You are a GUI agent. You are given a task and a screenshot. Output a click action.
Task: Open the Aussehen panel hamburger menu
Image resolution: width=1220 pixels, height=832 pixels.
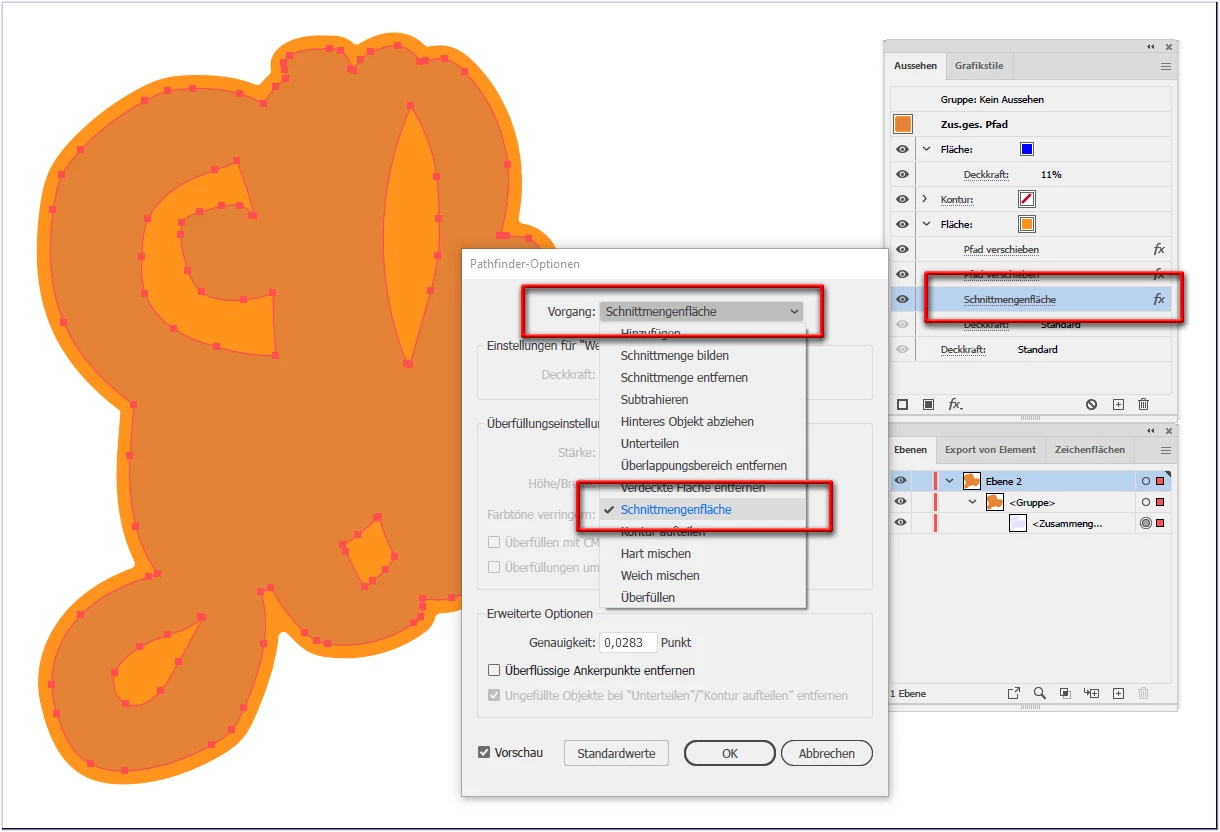pos(1165,66)
